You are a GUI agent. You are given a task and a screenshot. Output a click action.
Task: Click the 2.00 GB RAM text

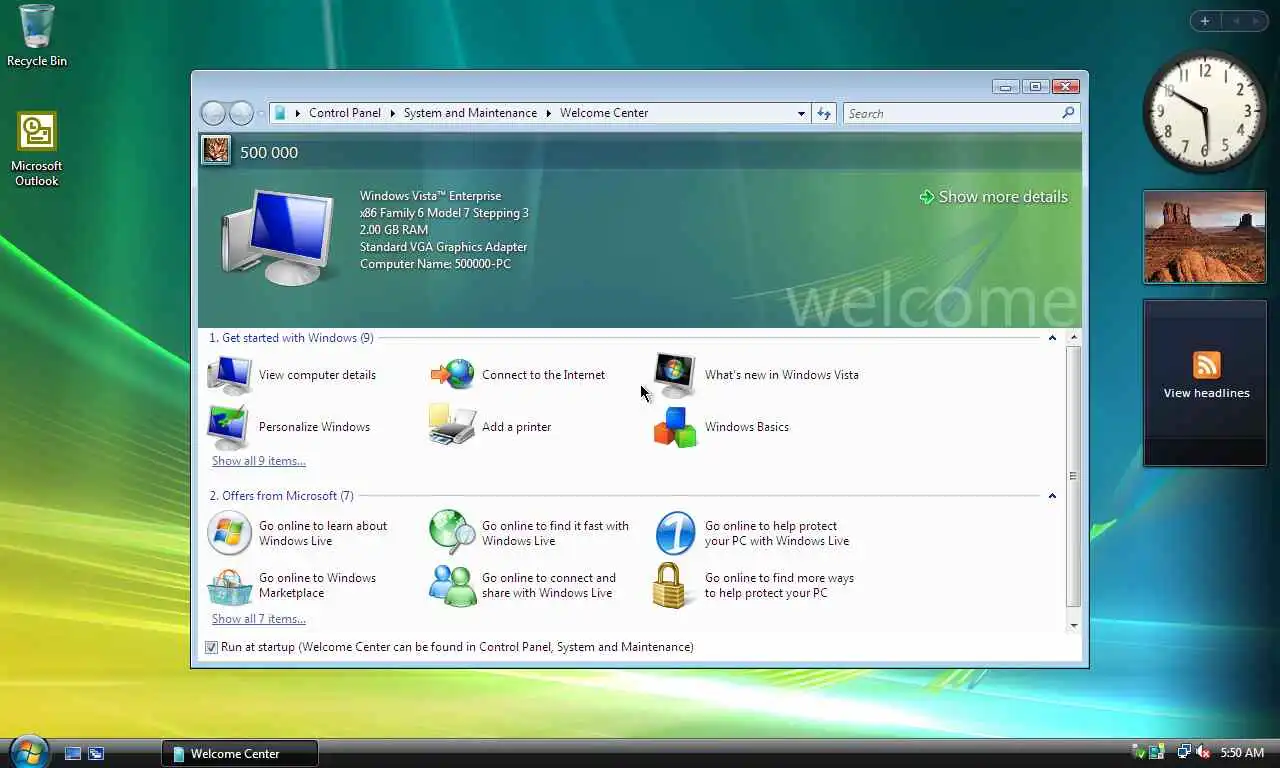click(394, 230)
